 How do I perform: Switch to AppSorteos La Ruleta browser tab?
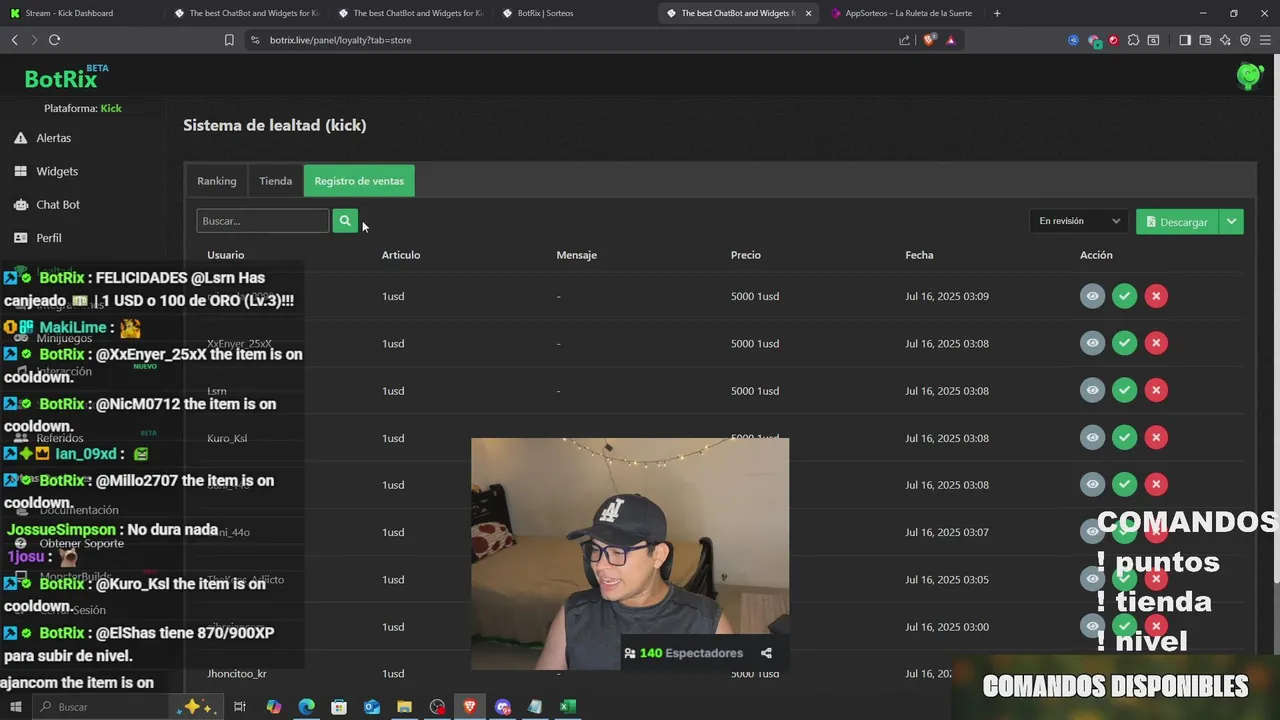click(904, 13)
